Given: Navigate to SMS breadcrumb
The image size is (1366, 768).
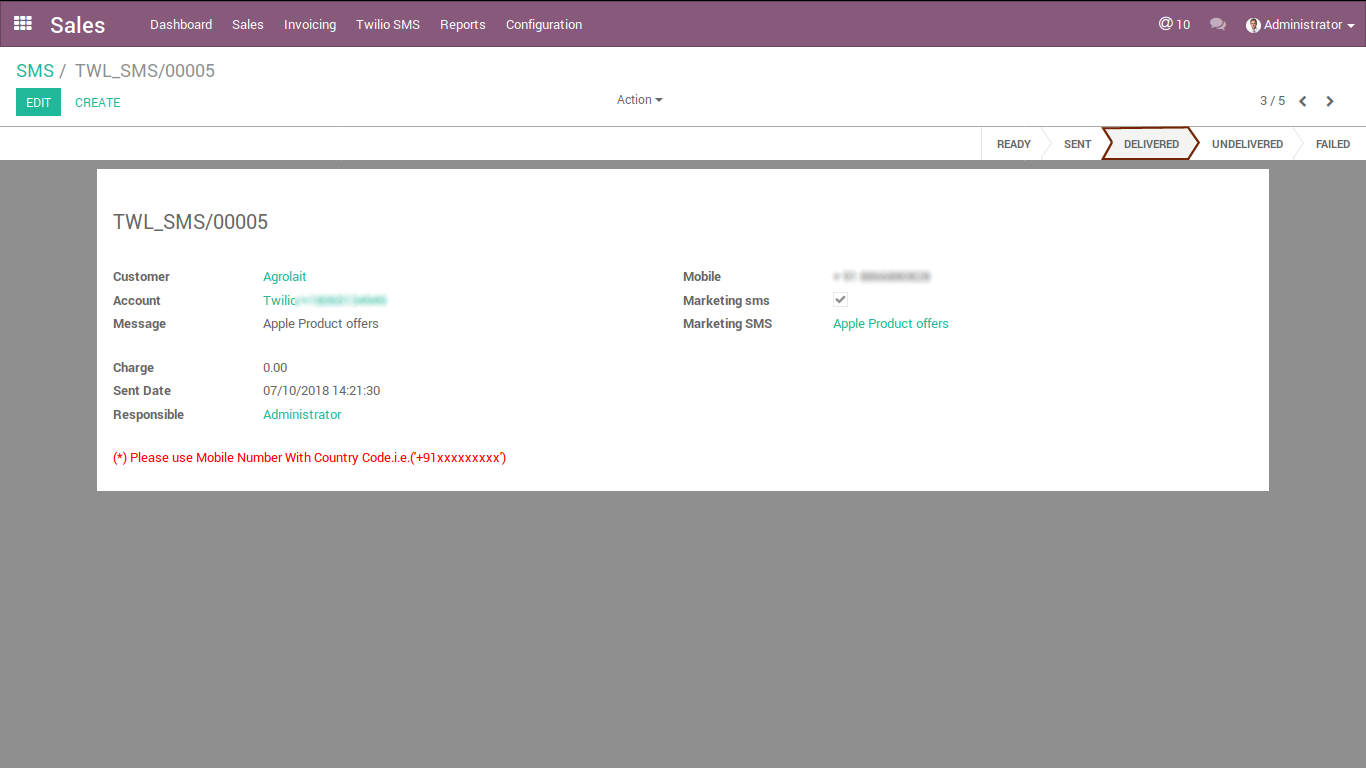Looking at the screenshot, I should point(35,71).
